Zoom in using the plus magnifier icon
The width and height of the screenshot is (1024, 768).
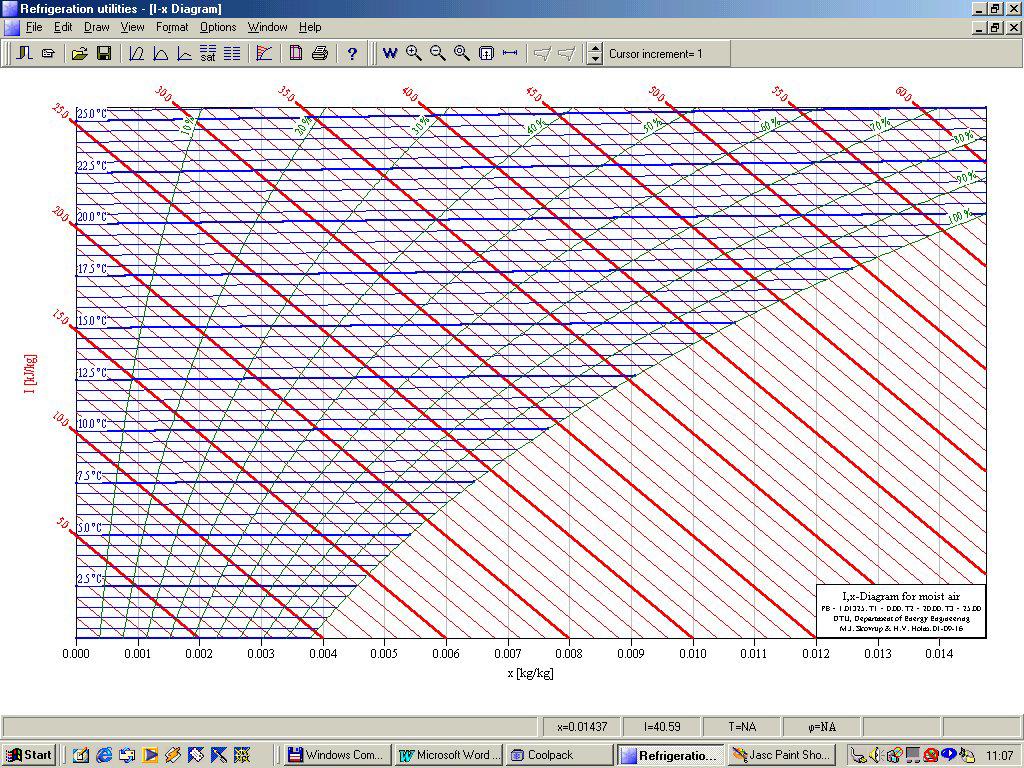tap(413, 54)
